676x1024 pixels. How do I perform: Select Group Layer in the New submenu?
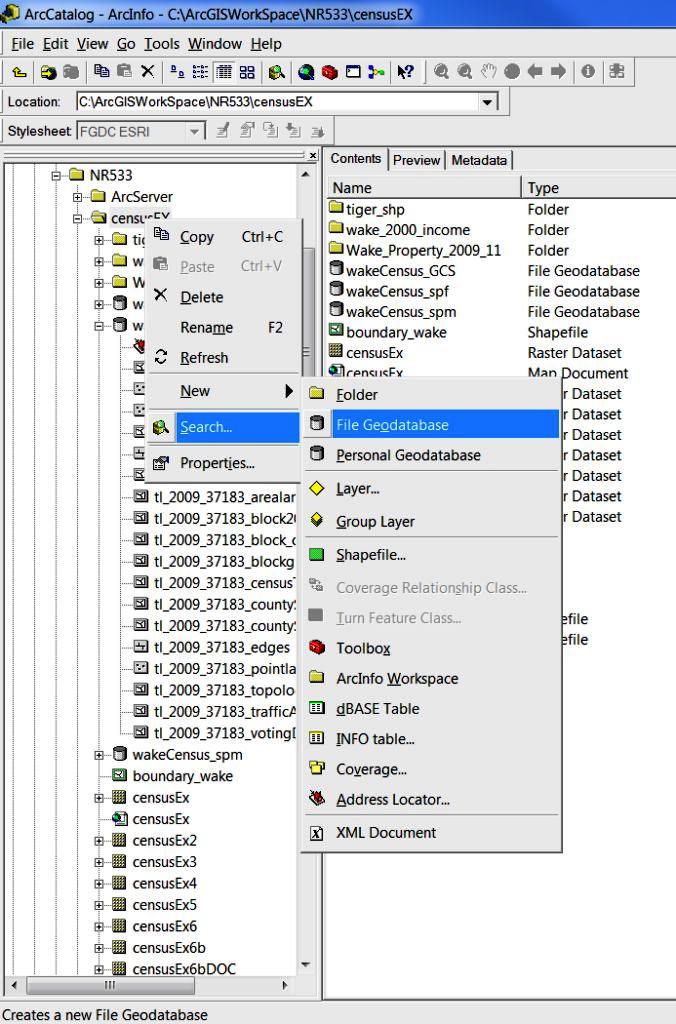432,521
